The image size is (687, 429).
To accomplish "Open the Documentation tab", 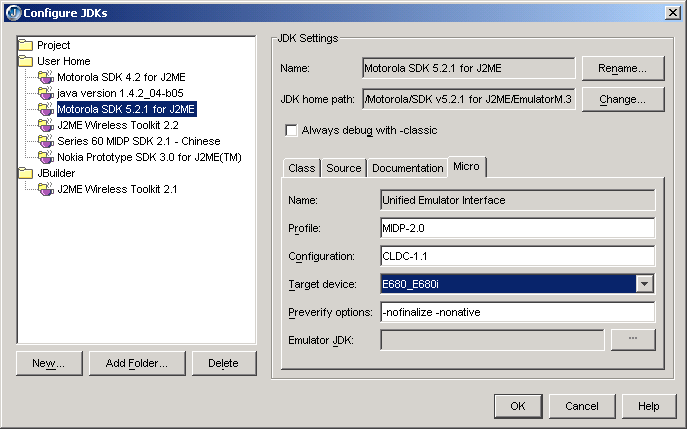I will pyautogui.click(x=407, y=168).
